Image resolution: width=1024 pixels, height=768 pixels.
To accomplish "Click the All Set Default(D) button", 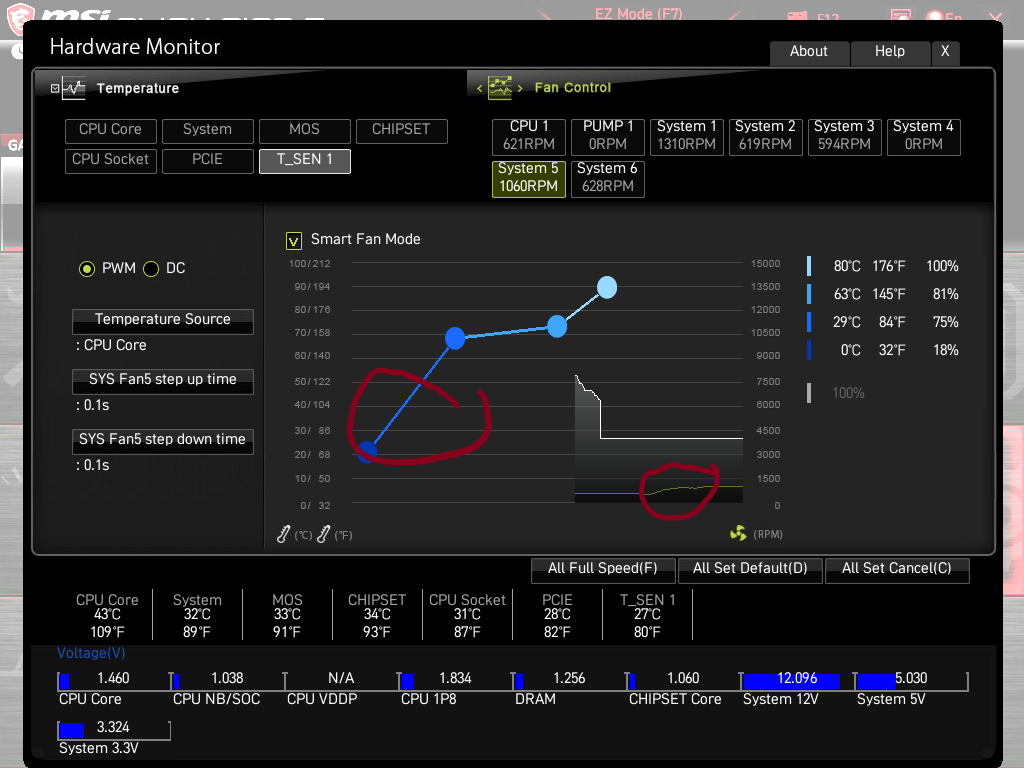I will [750, 569].
